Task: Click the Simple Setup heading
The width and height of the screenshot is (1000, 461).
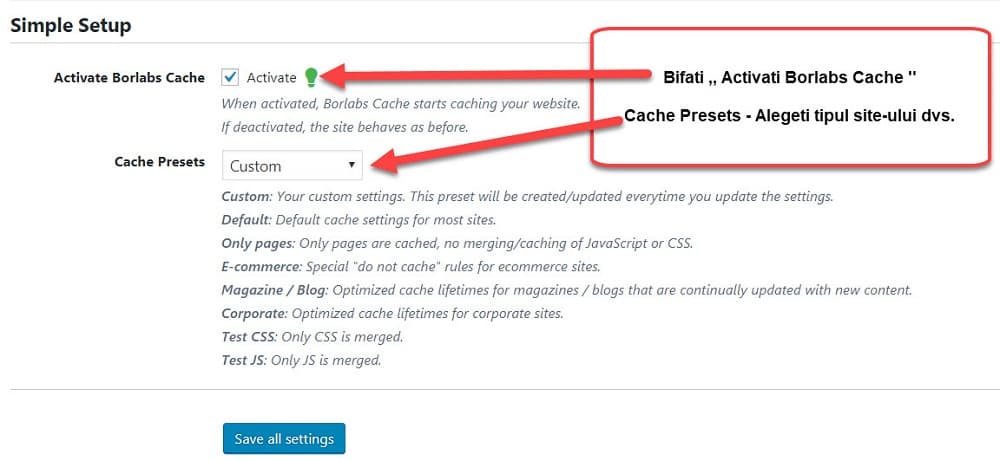Action: [70, 23]
